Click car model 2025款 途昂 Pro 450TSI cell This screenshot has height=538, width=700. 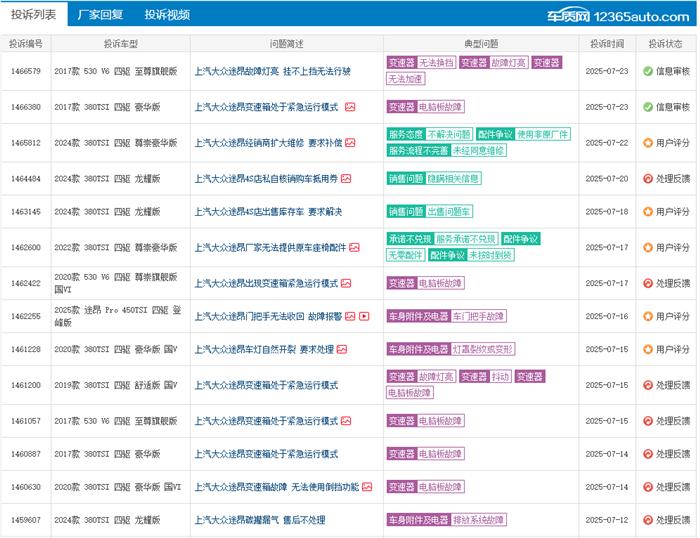tap(118, 317)
